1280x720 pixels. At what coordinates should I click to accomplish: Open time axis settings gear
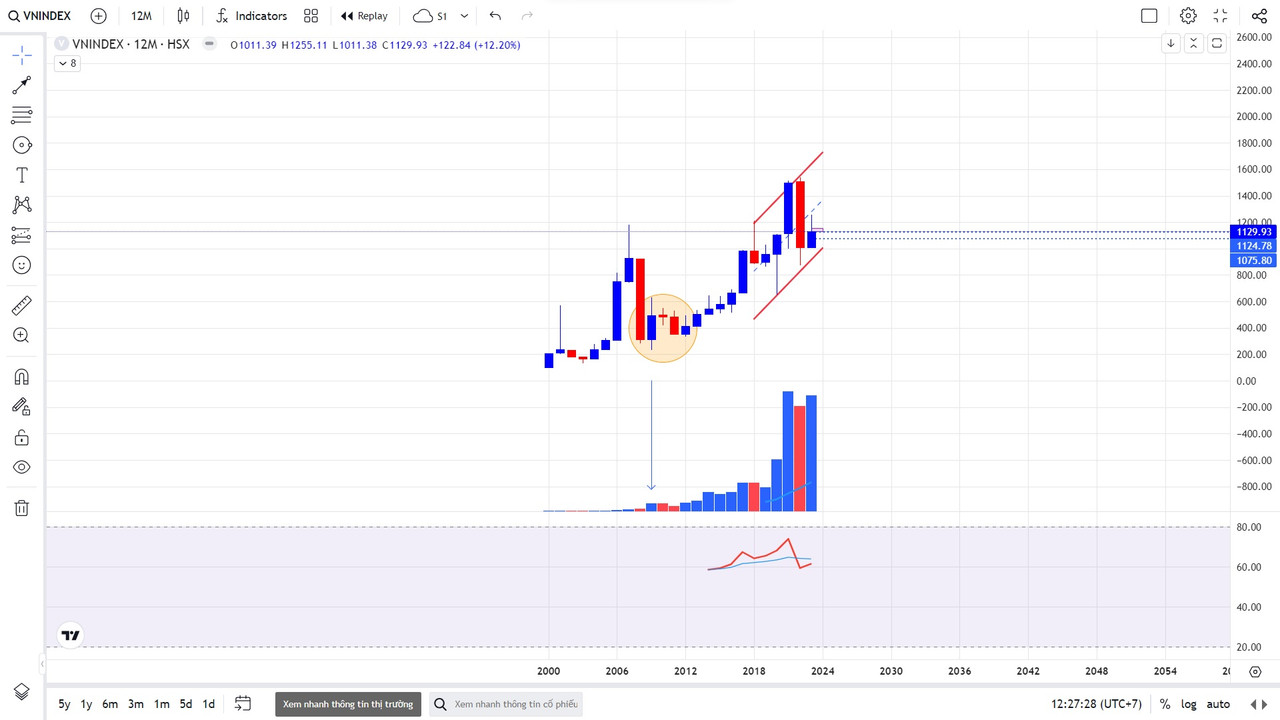point(1256,672)
